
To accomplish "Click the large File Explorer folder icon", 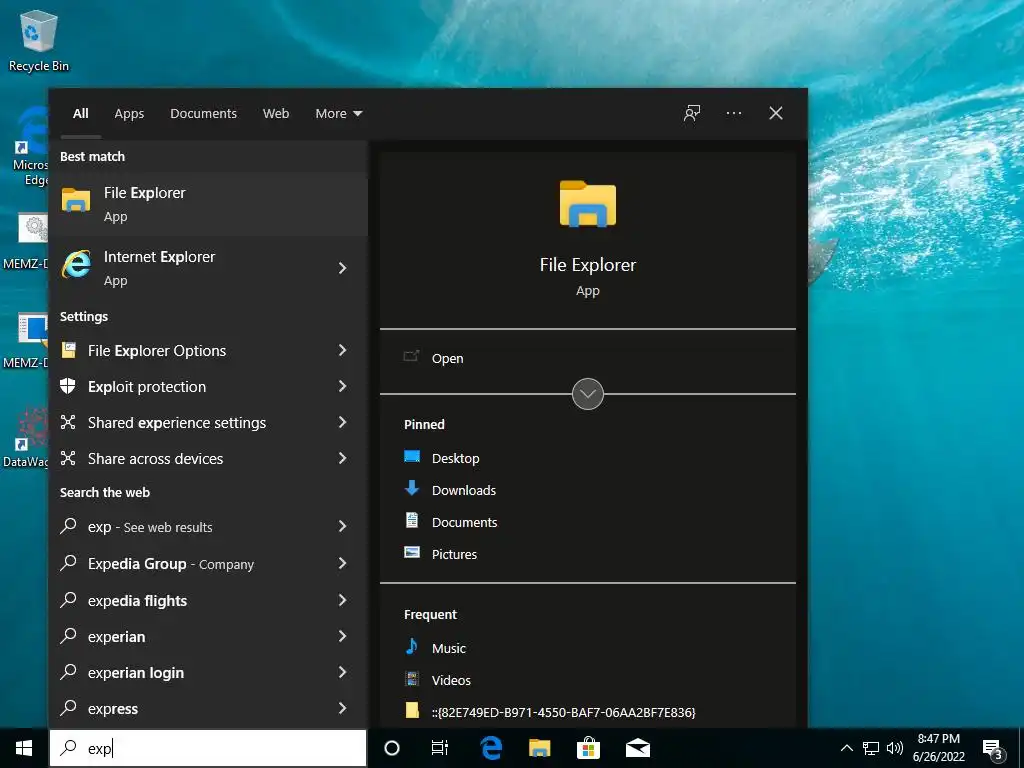I will [x=588, y=204].
